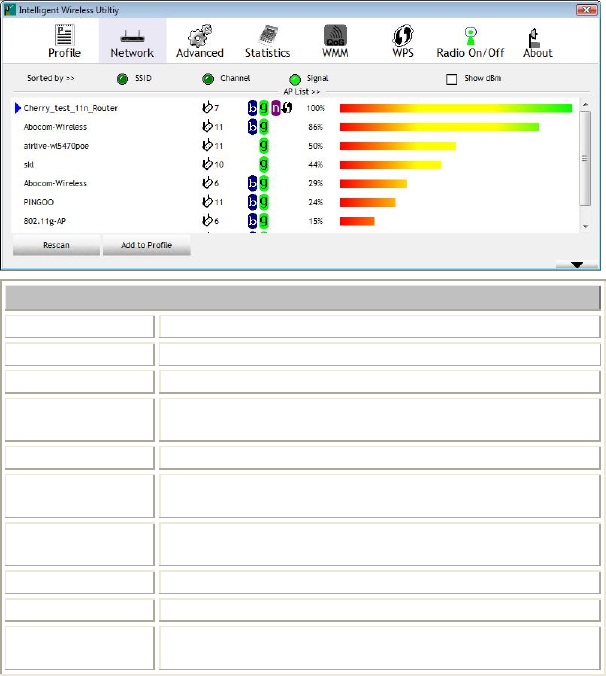Click 'g' mode icon in 802.11g-AP row

(264, 221)
